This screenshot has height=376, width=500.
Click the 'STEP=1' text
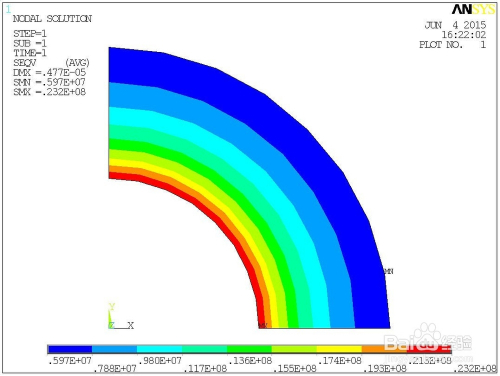click(x=30, y=34)
